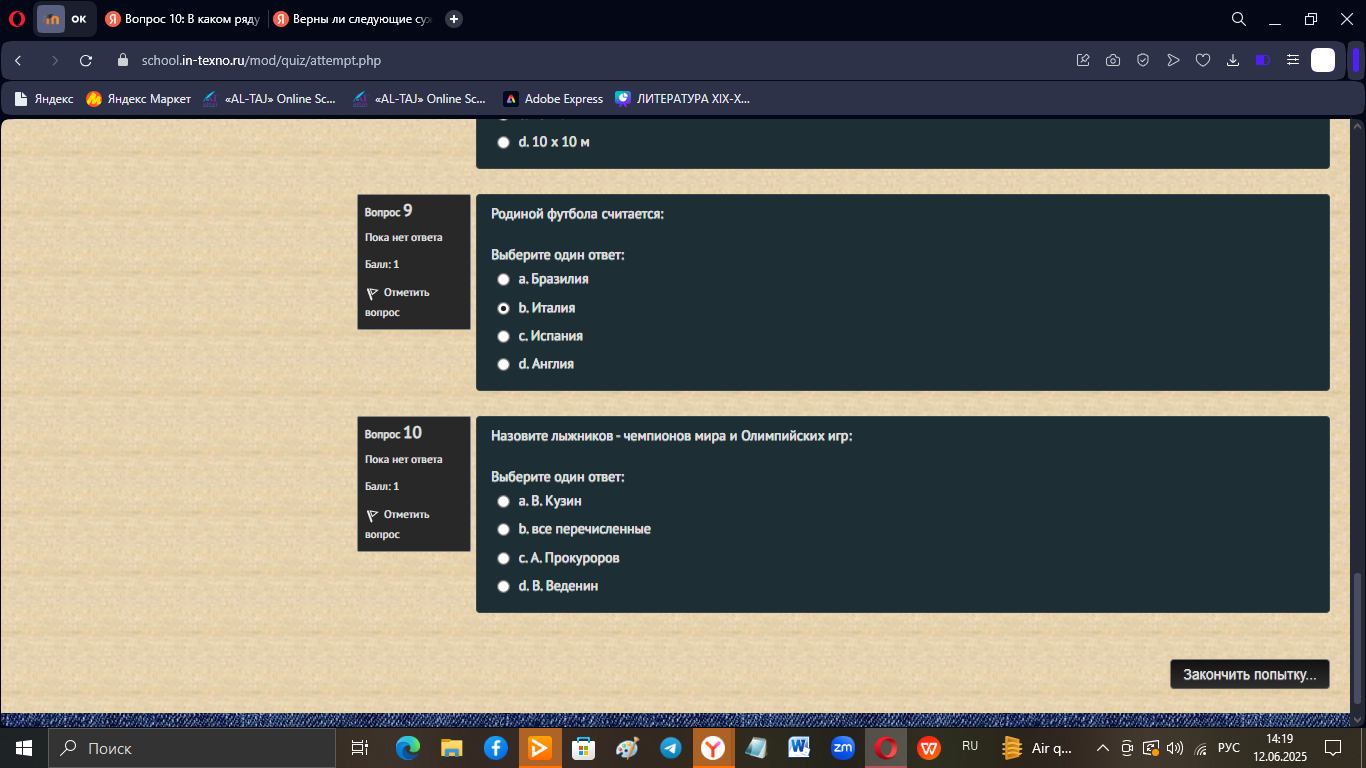Flag question 9 with Отметить вопрос
1366x768 pixels.
(x=398, y=302)
